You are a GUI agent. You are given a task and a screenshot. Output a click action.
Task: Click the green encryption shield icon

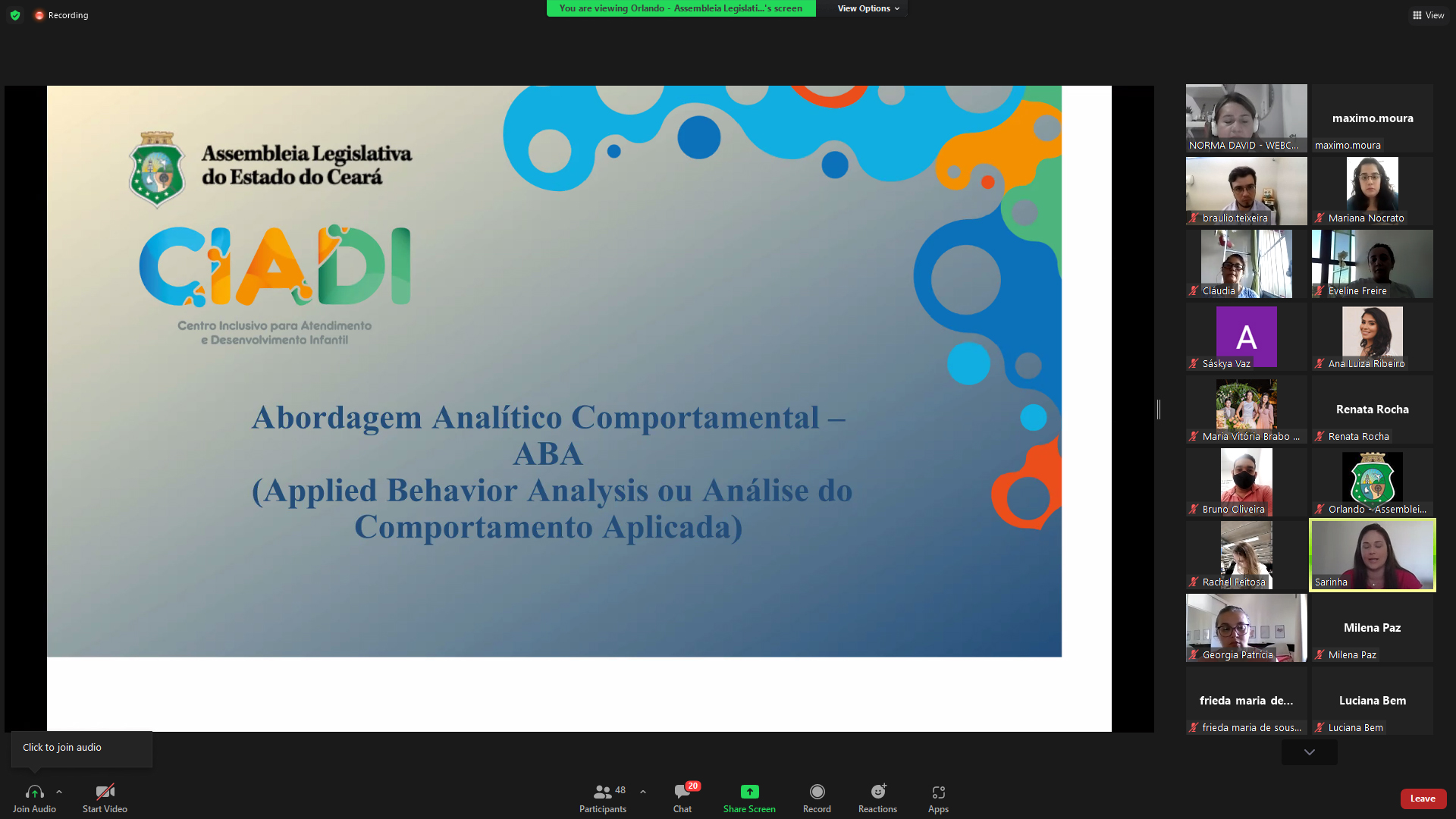(15, 15)
